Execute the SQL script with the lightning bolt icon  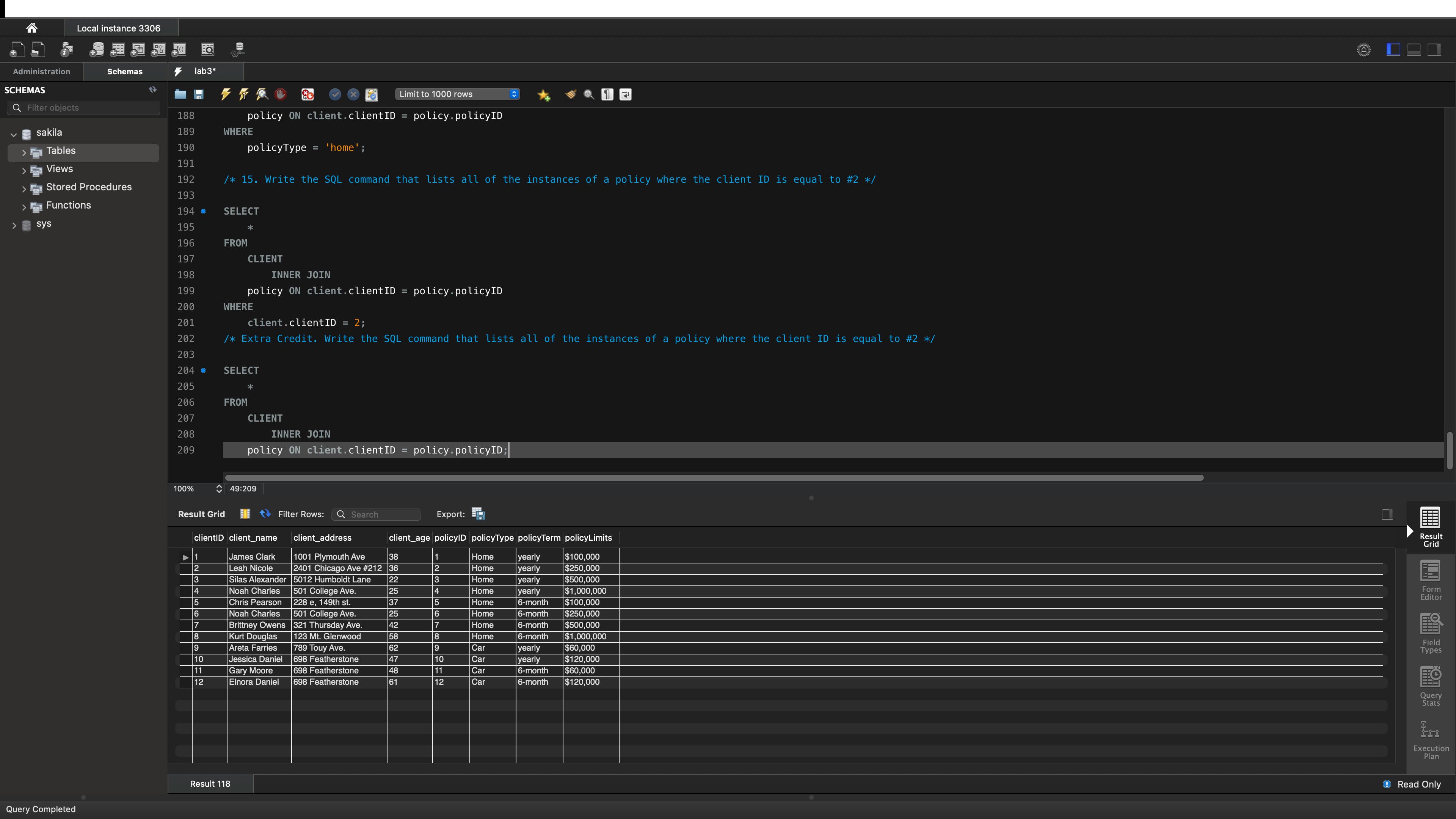coord(225,94)
